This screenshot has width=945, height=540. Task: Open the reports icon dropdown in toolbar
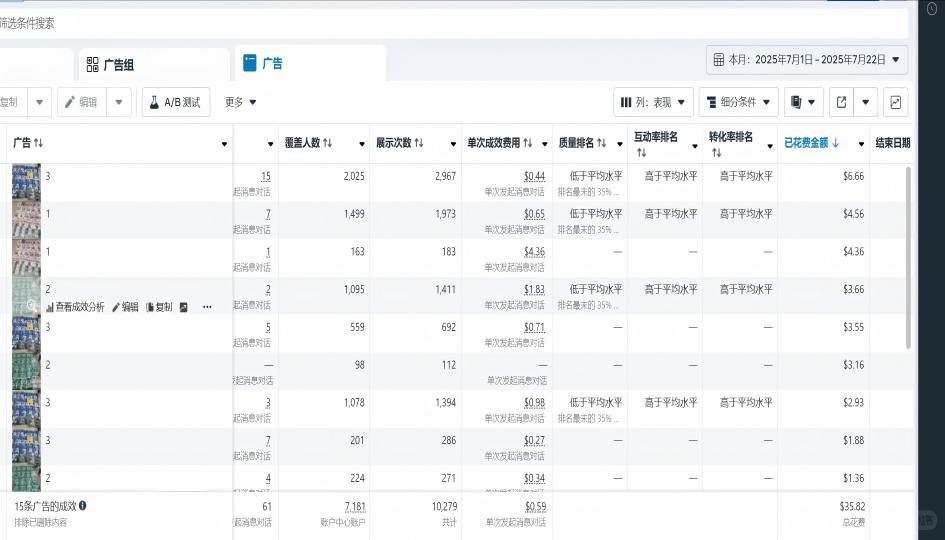pos(803,102)
